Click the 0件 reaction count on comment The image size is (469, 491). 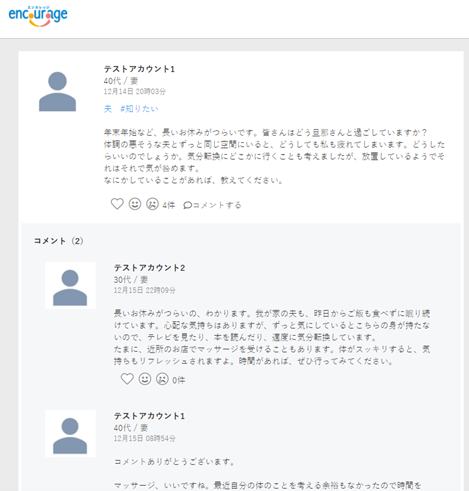click(x=179, y=380)
